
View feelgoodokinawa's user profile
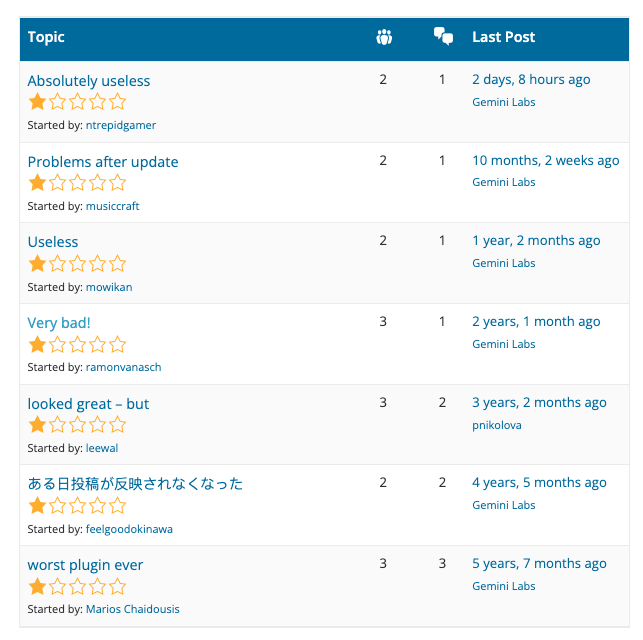(x=129, y=529)
